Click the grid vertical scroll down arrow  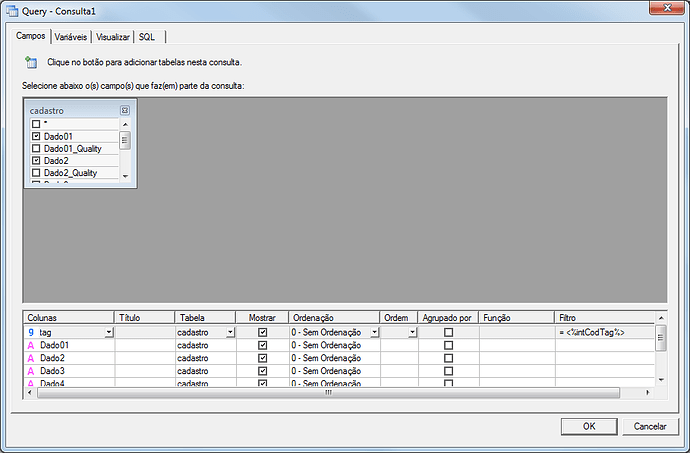point(661,380)
